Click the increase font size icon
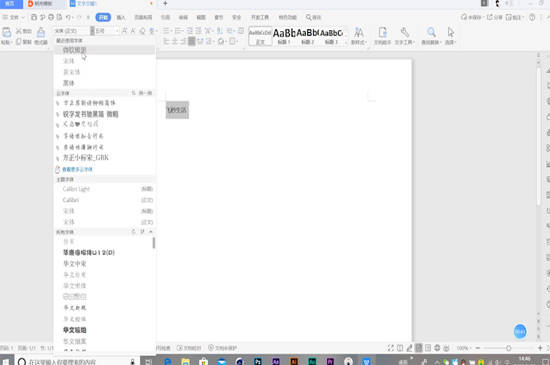This screenshot has height=365, width=550. click(125, 31)
